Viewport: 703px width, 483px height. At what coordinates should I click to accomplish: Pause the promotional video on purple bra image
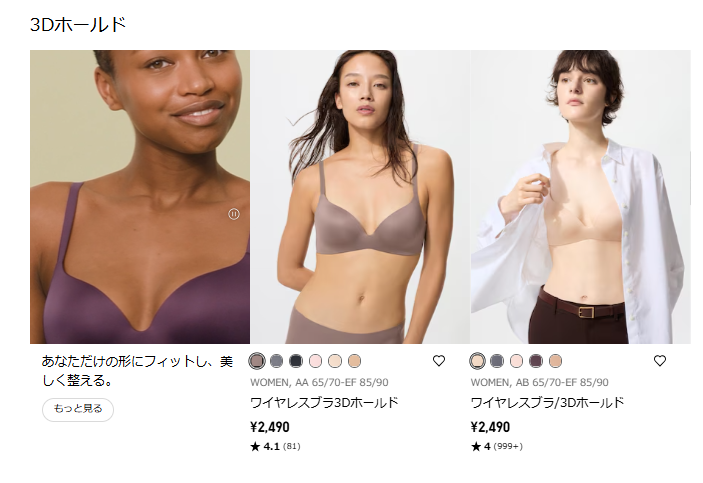[x=234, y=214]
